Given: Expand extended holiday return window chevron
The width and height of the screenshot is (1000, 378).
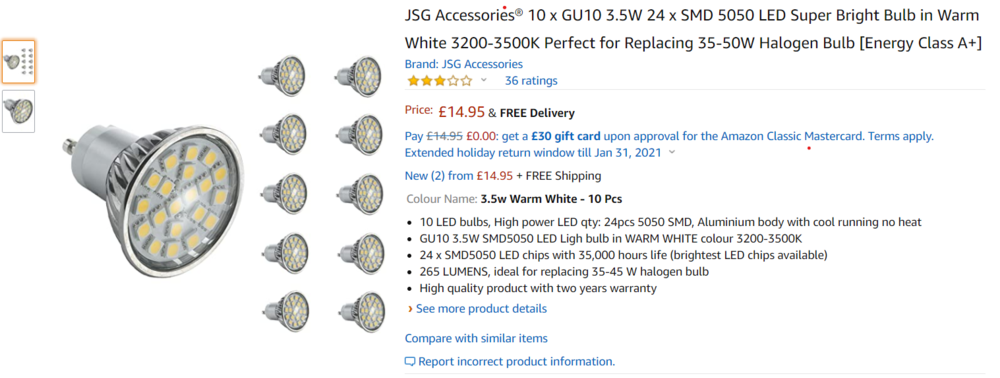Looking at the screenshot, I should (x=672, y=152).
